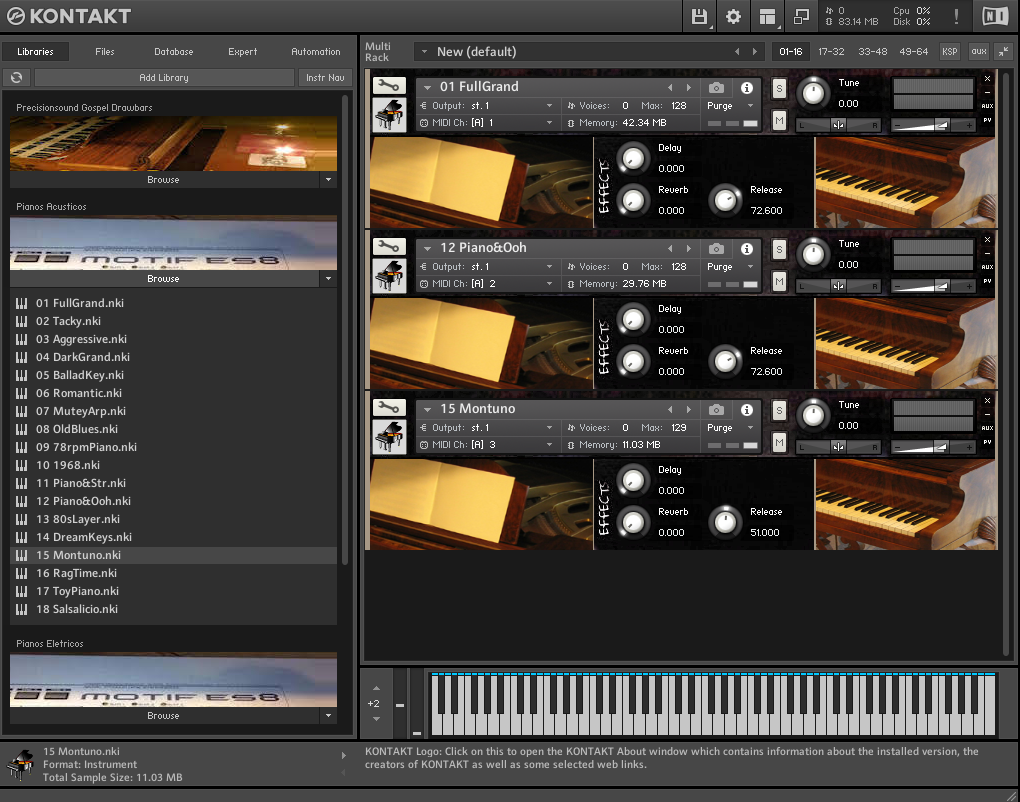Solo the 01 FullGrand instrument
Screen dimensions: 1020x802
(779, 88)
